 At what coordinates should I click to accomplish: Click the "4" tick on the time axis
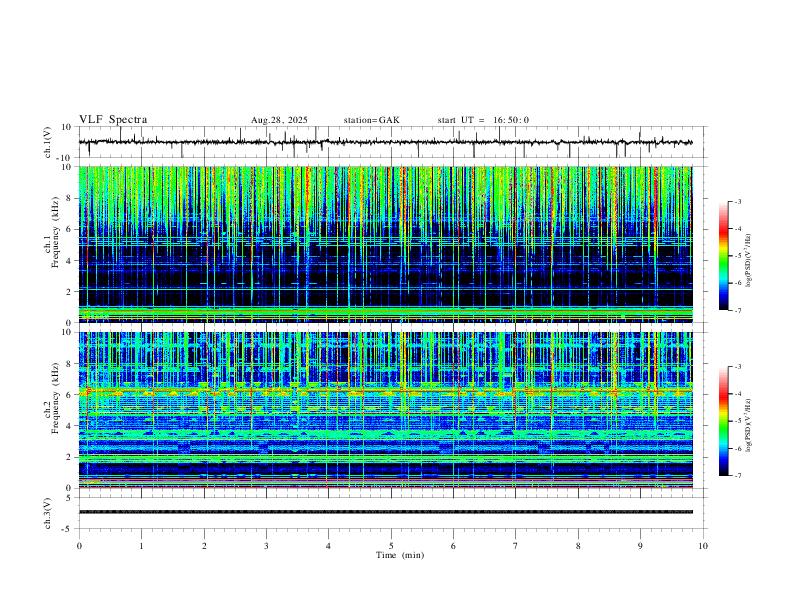328,546
